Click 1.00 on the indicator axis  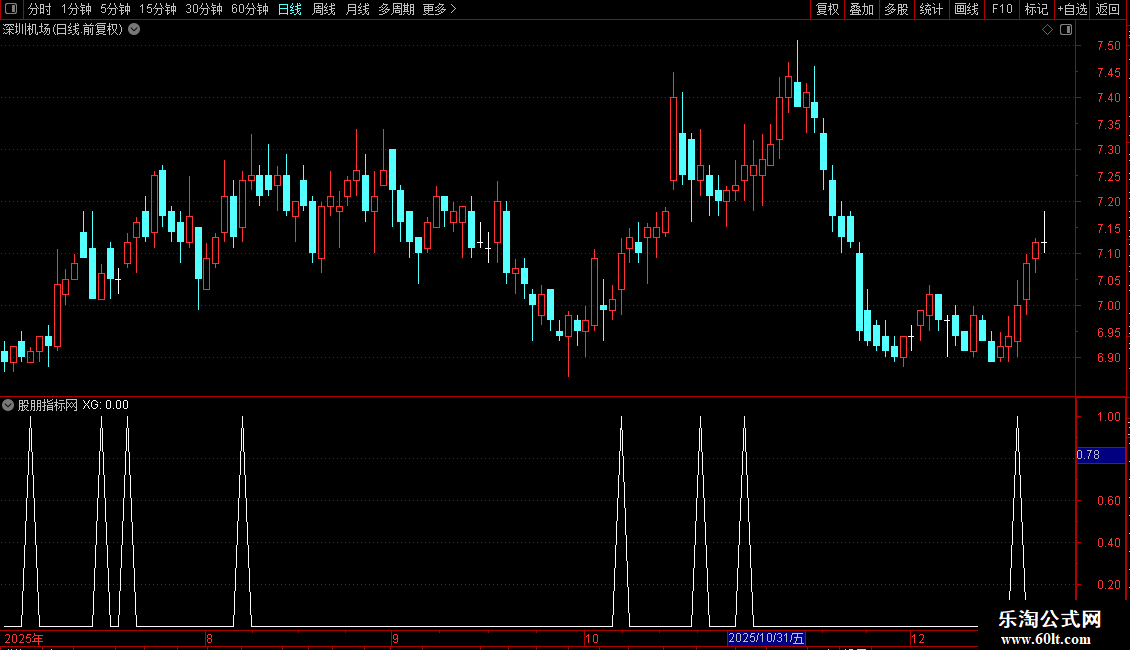coord(1108,417)
